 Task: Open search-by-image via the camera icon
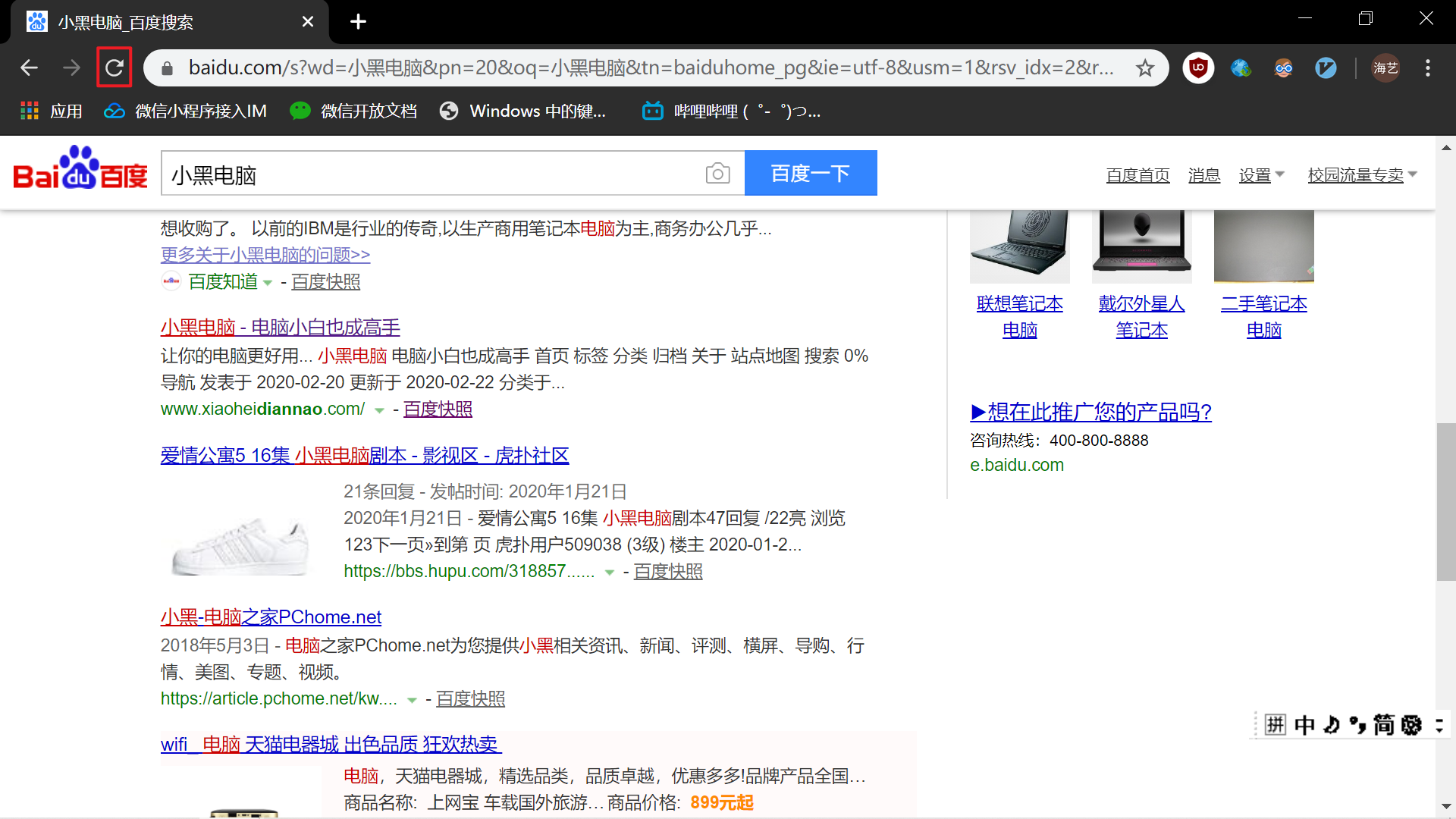tap(718, 173)
